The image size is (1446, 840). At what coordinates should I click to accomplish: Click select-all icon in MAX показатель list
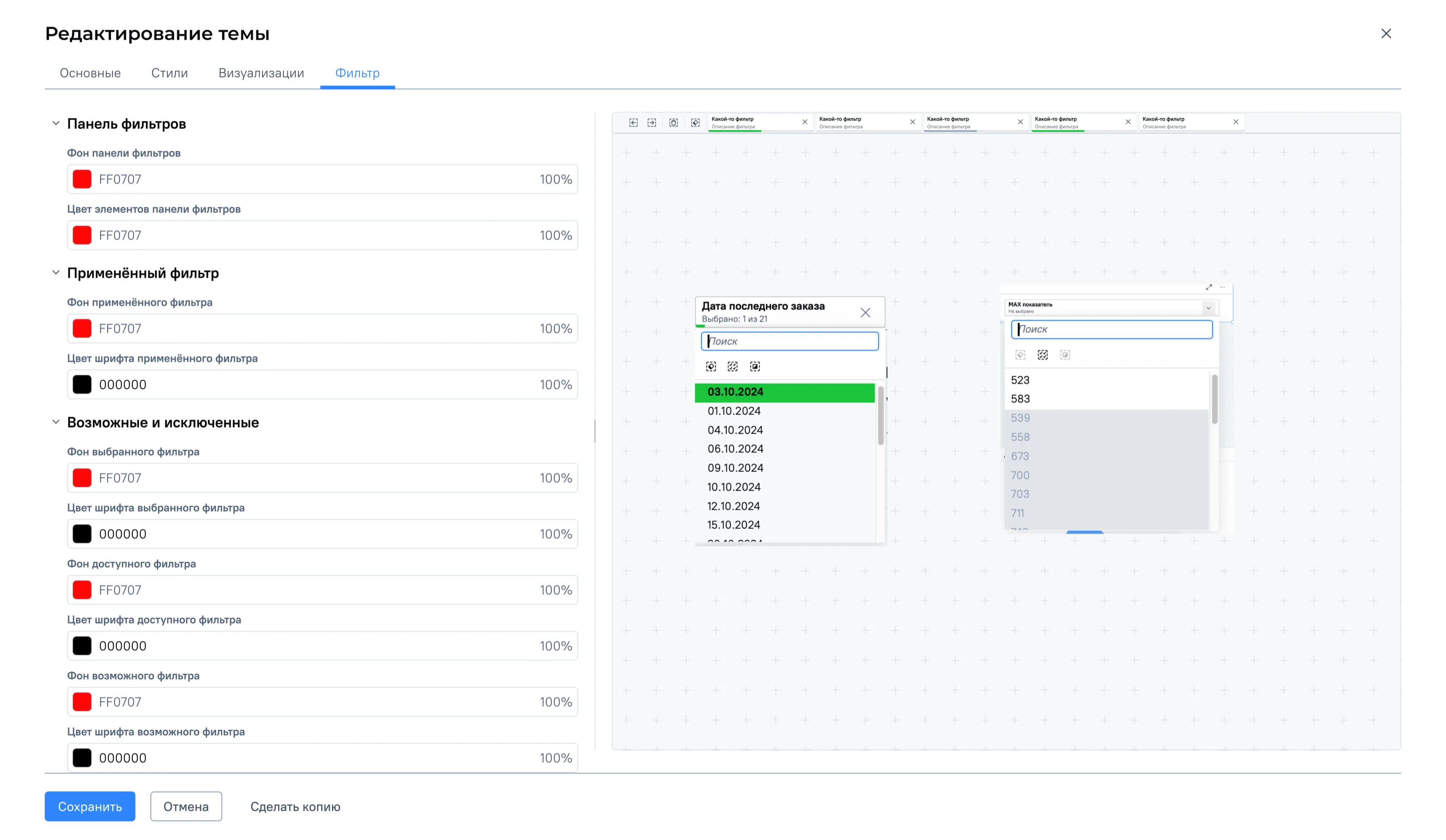pos(1043,355)
